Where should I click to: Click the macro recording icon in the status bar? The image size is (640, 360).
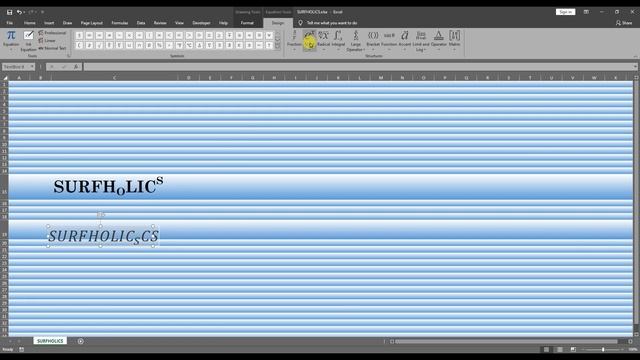21,349
